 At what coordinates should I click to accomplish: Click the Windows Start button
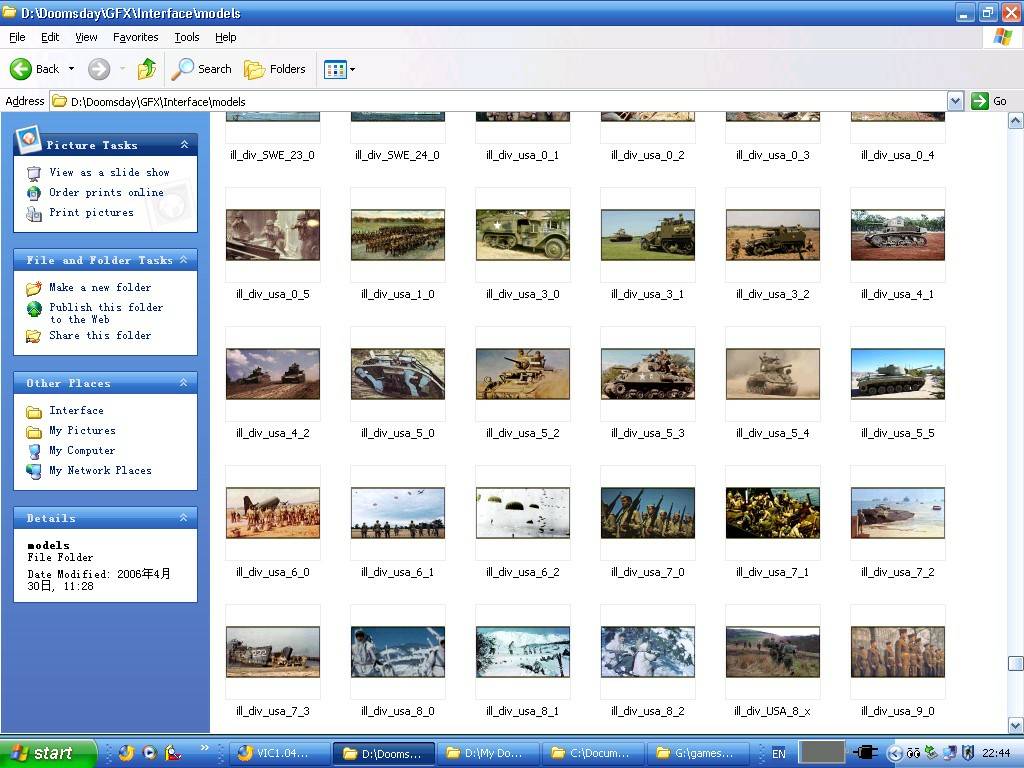48,753
